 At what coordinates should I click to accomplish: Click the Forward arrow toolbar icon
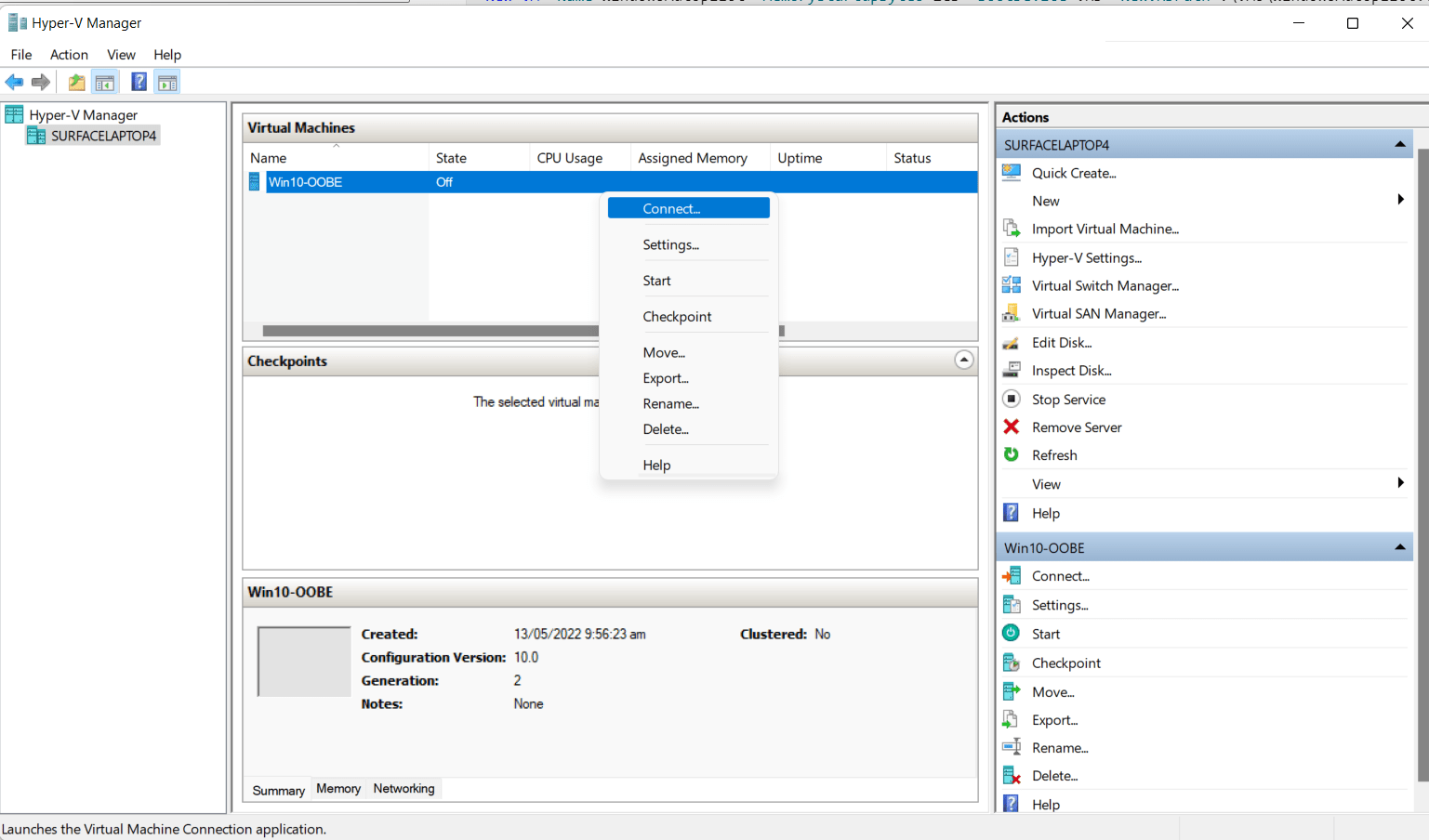[41, 83]
